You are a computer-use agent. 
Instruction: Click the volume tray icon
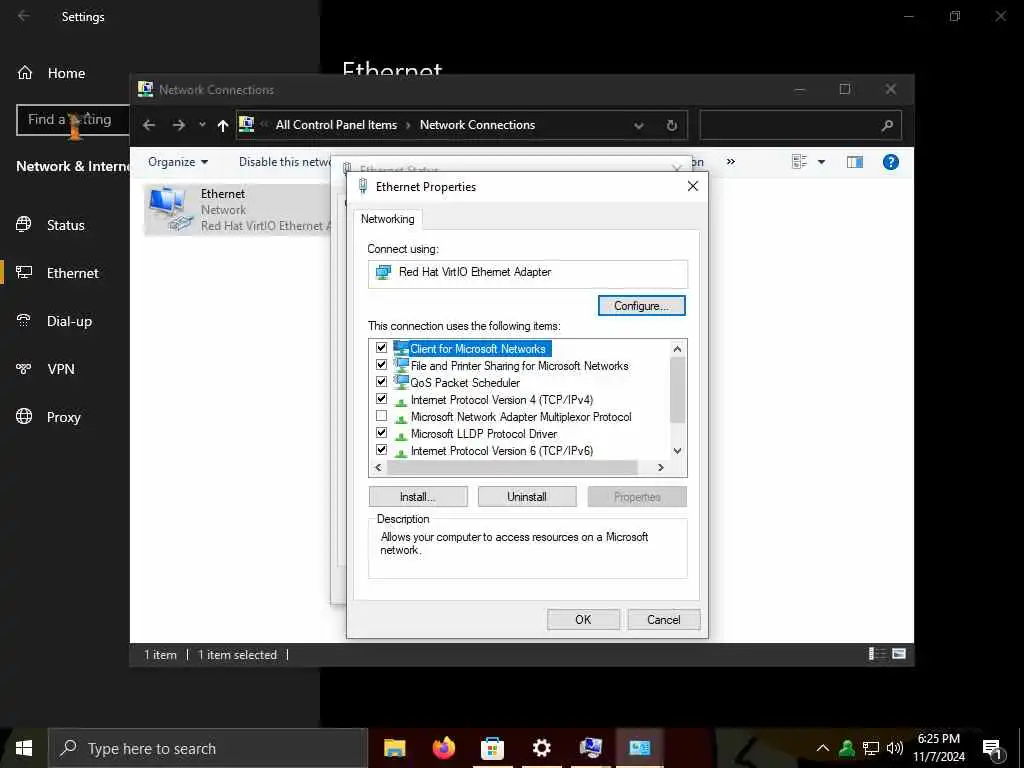pyautogui.click(x=895, y=748)
